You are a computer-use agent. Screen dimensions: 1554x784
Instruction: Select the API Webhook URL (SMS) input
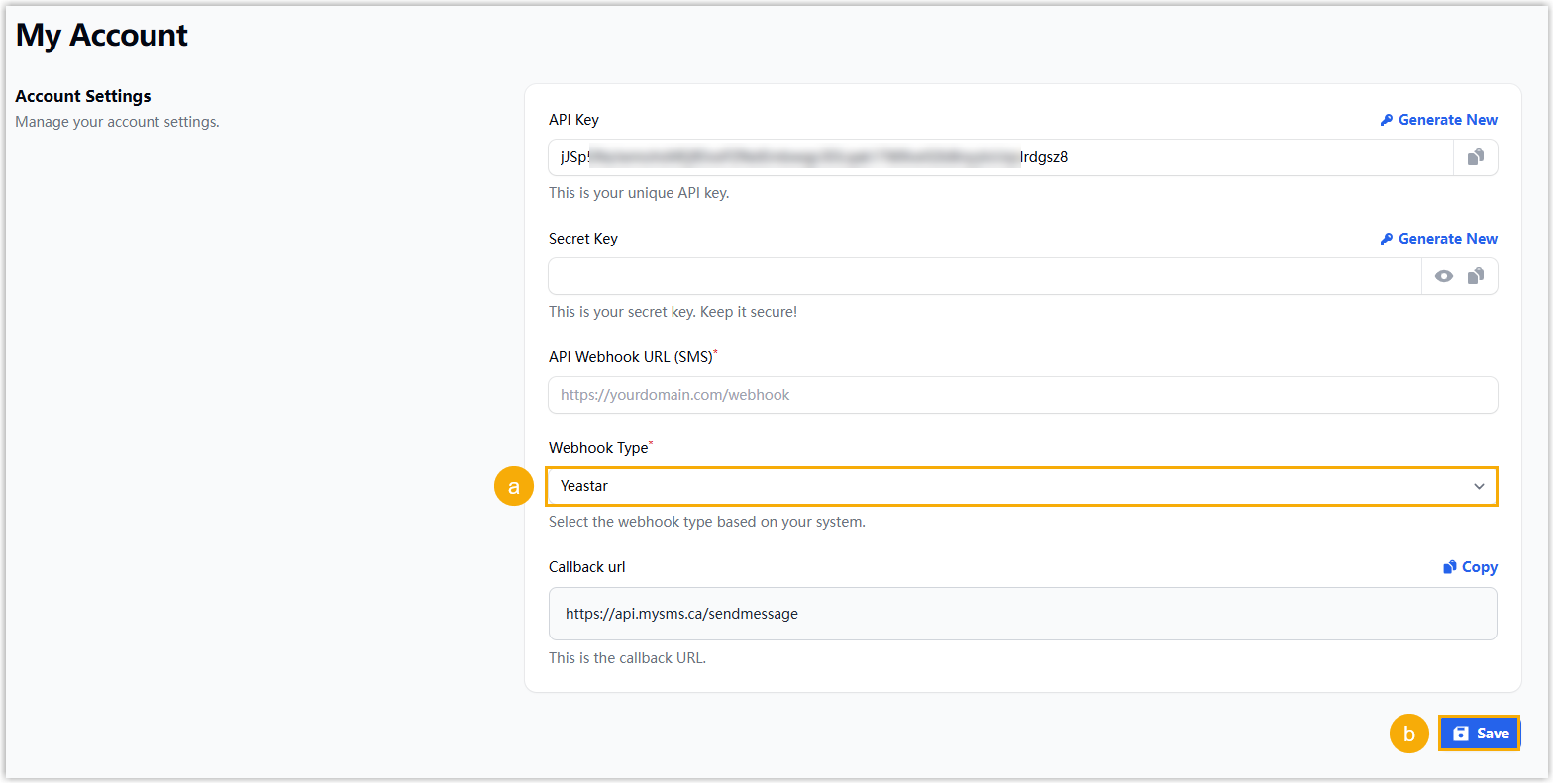(x=1022, y=395)
